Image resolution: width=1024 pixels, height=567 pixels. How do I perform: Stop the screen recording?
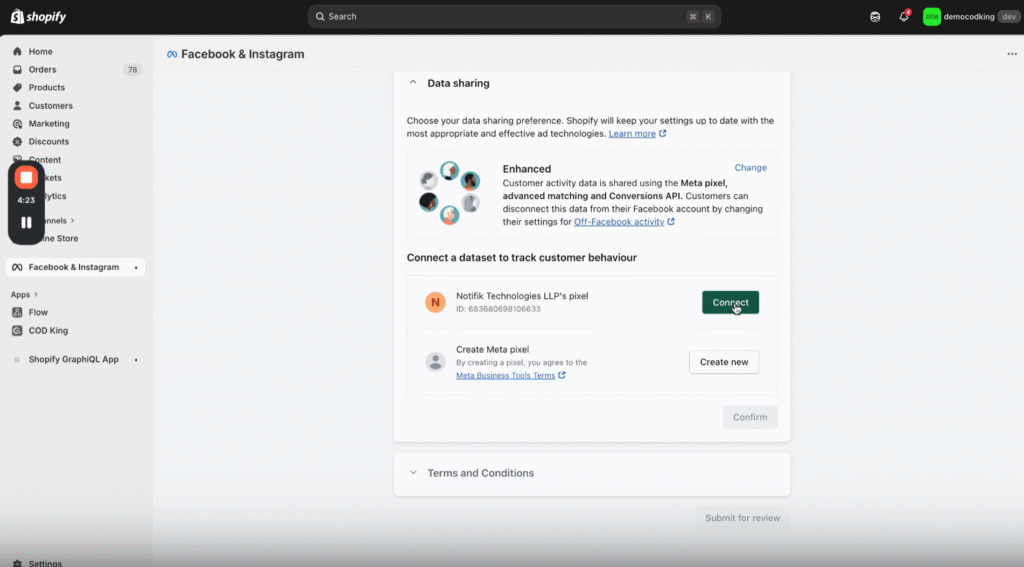click(x=27, y=178)
